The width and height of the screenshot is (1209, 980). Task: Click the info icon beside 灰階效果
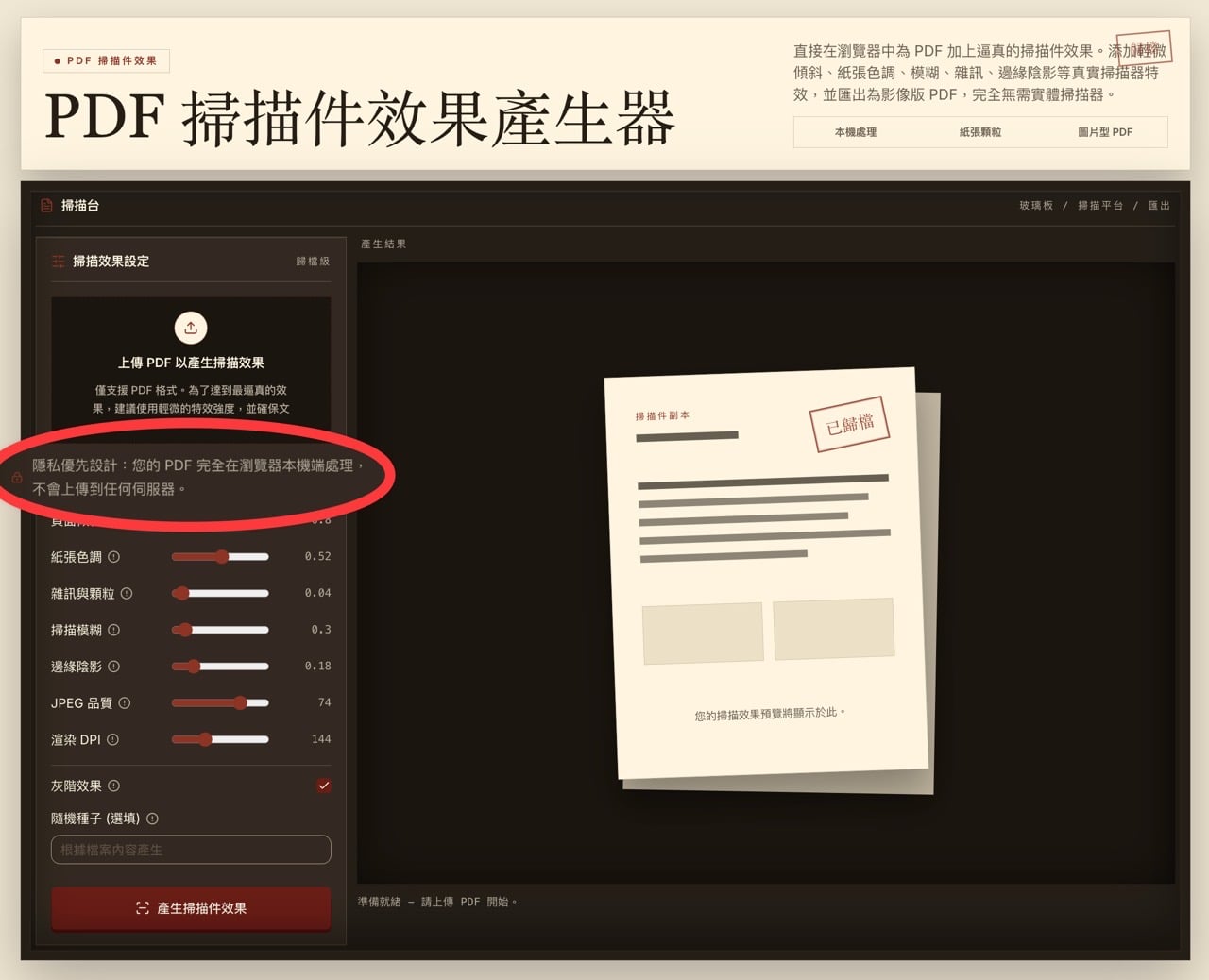pos(114,786)
